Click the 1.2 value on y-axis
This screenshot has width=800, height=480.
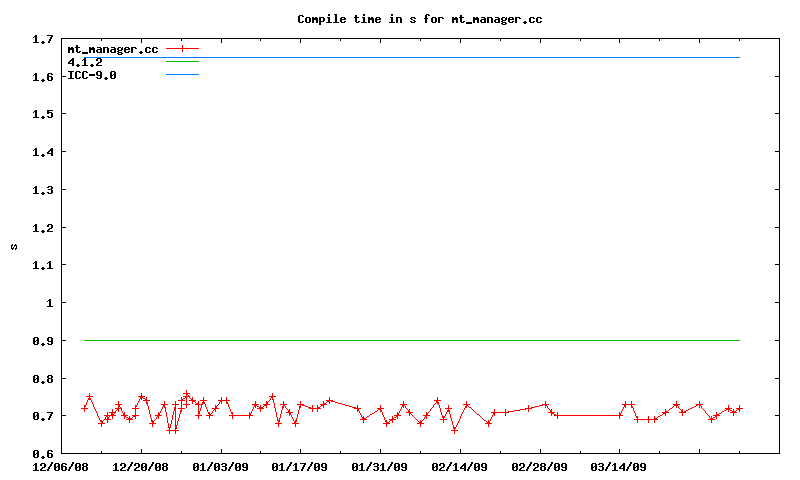click(x=42, y=228)
